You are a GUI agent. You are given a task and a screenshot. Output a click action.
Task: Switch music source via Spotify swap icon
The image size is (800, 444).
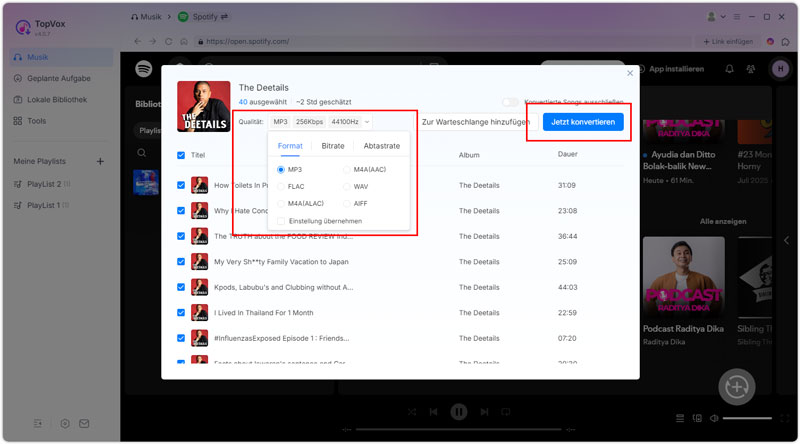(224, 17)
